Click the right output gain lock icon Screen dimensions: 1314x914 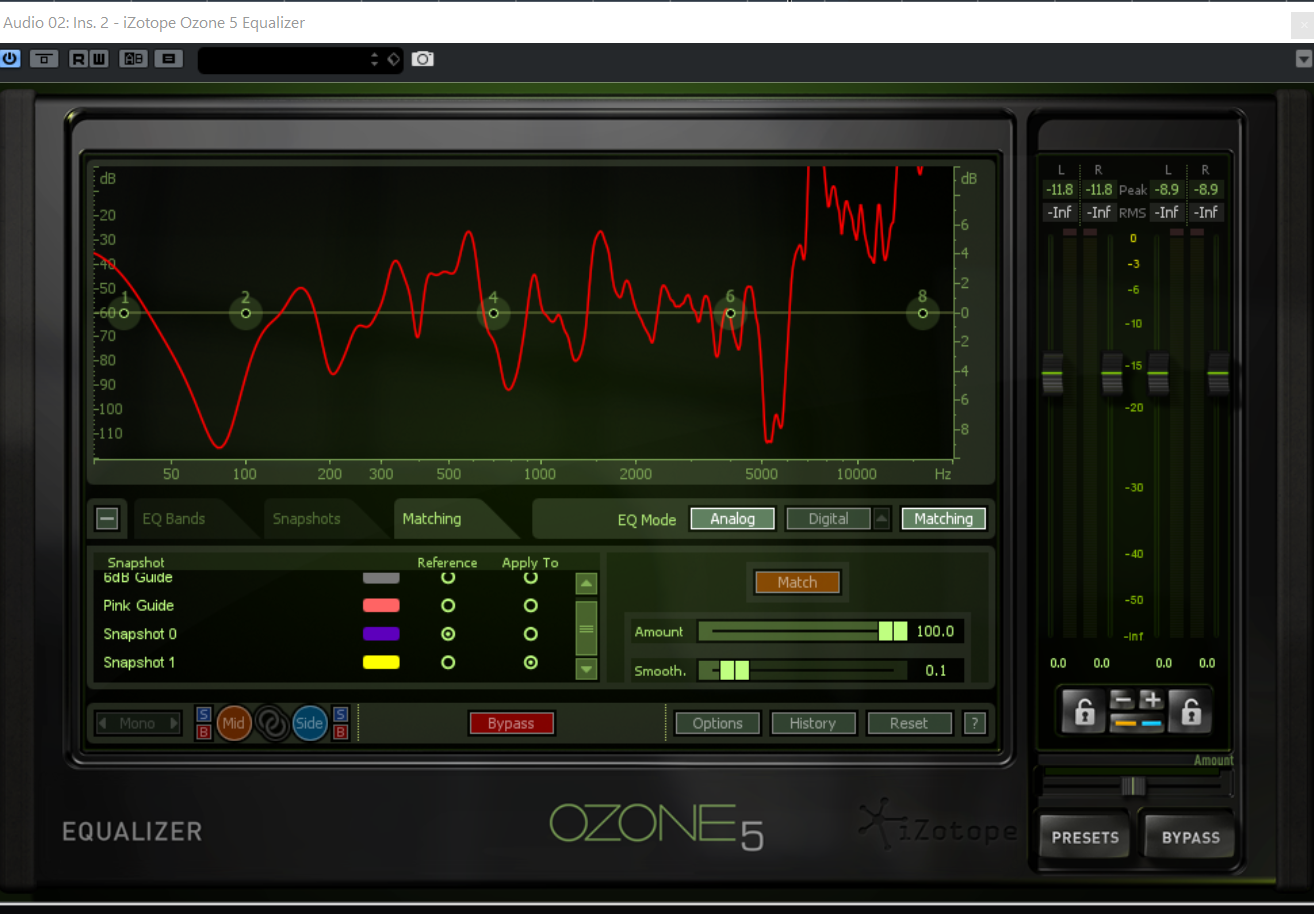[x=1190, y=712]
